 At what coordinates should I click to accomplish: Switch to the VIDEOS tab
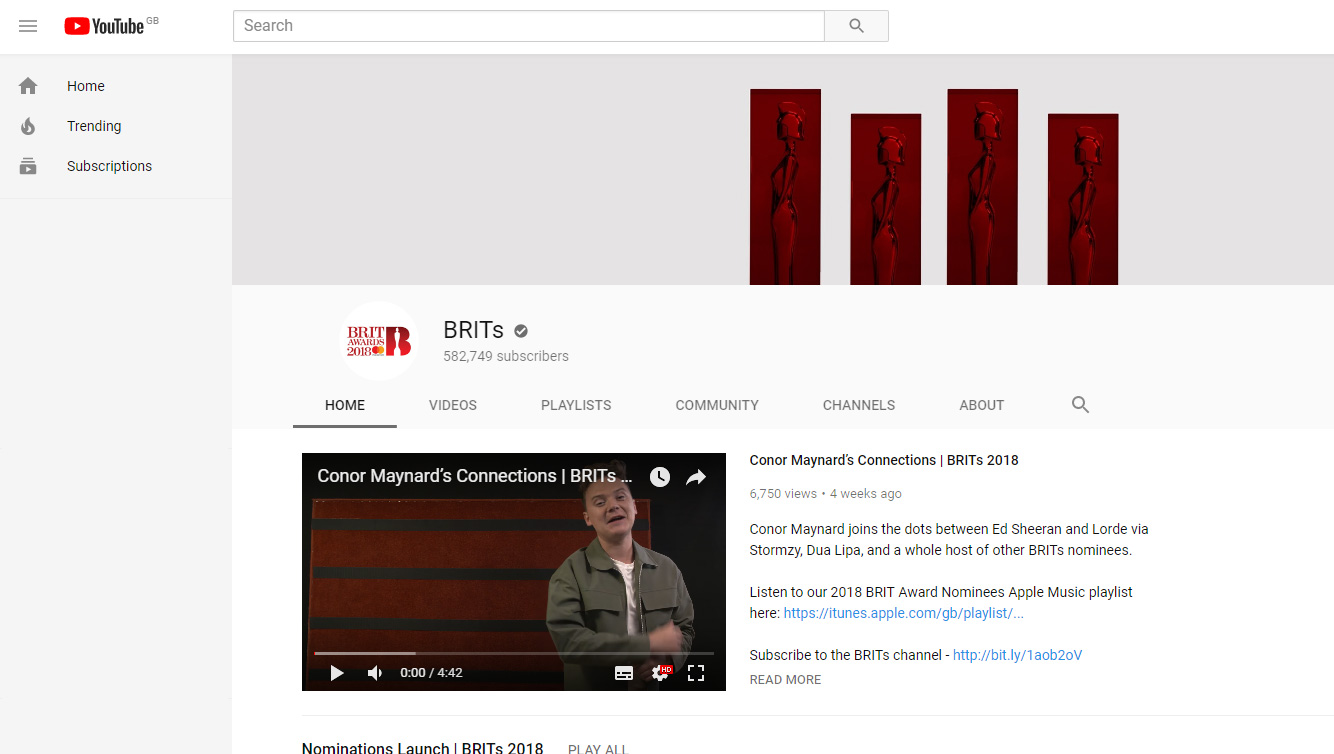453,405
